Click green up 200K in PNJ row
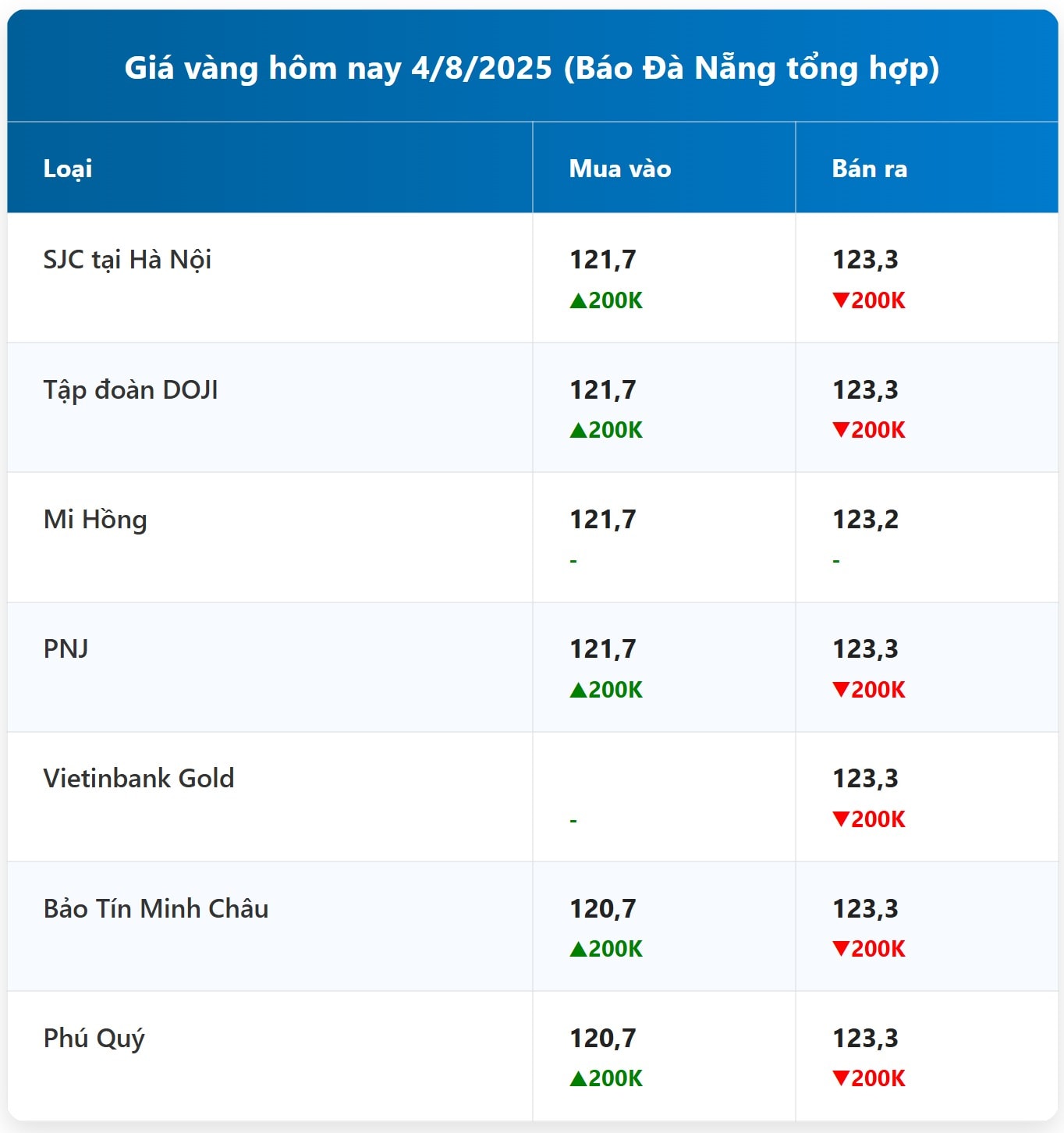The width and height of the screenshot is (1064, 1133). click(x=606, y=690)
